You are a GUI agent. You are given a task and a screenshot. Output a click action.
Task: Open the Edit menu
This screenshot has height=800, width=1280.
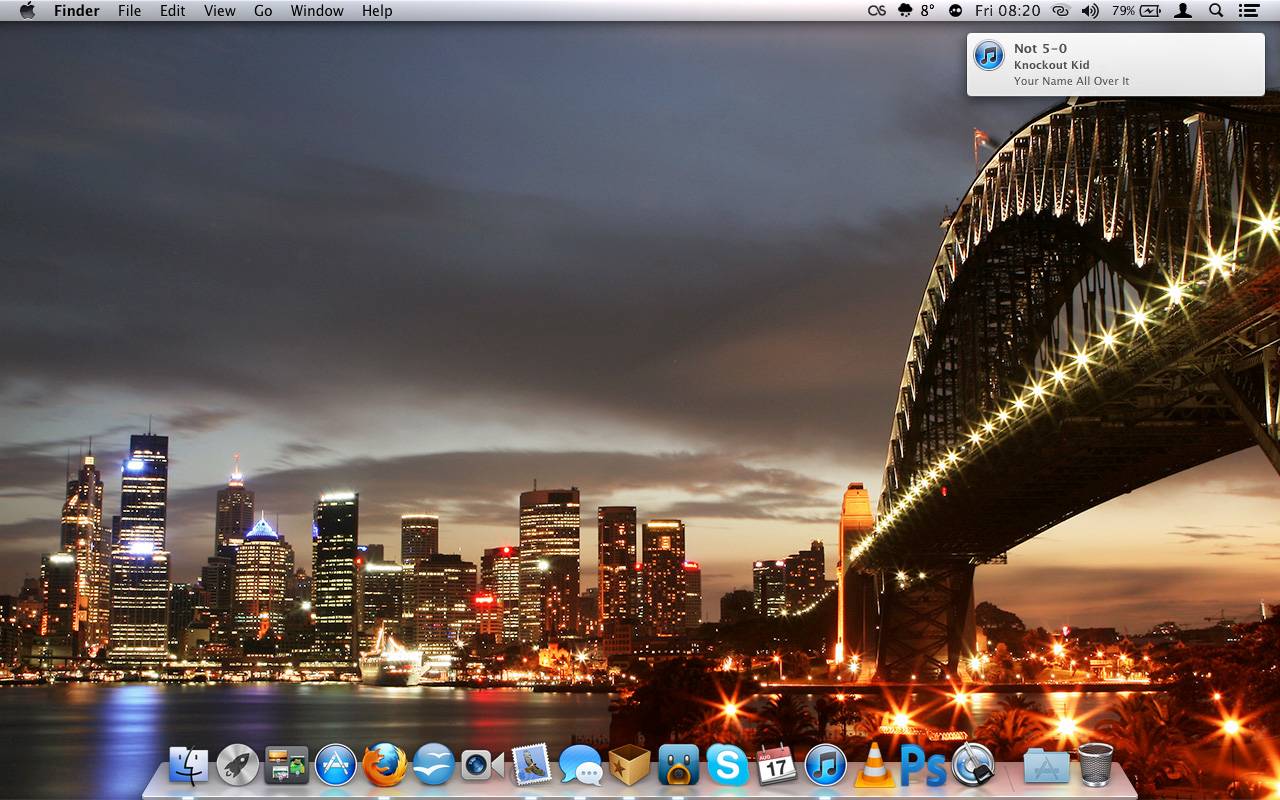(x=173, y=11)
